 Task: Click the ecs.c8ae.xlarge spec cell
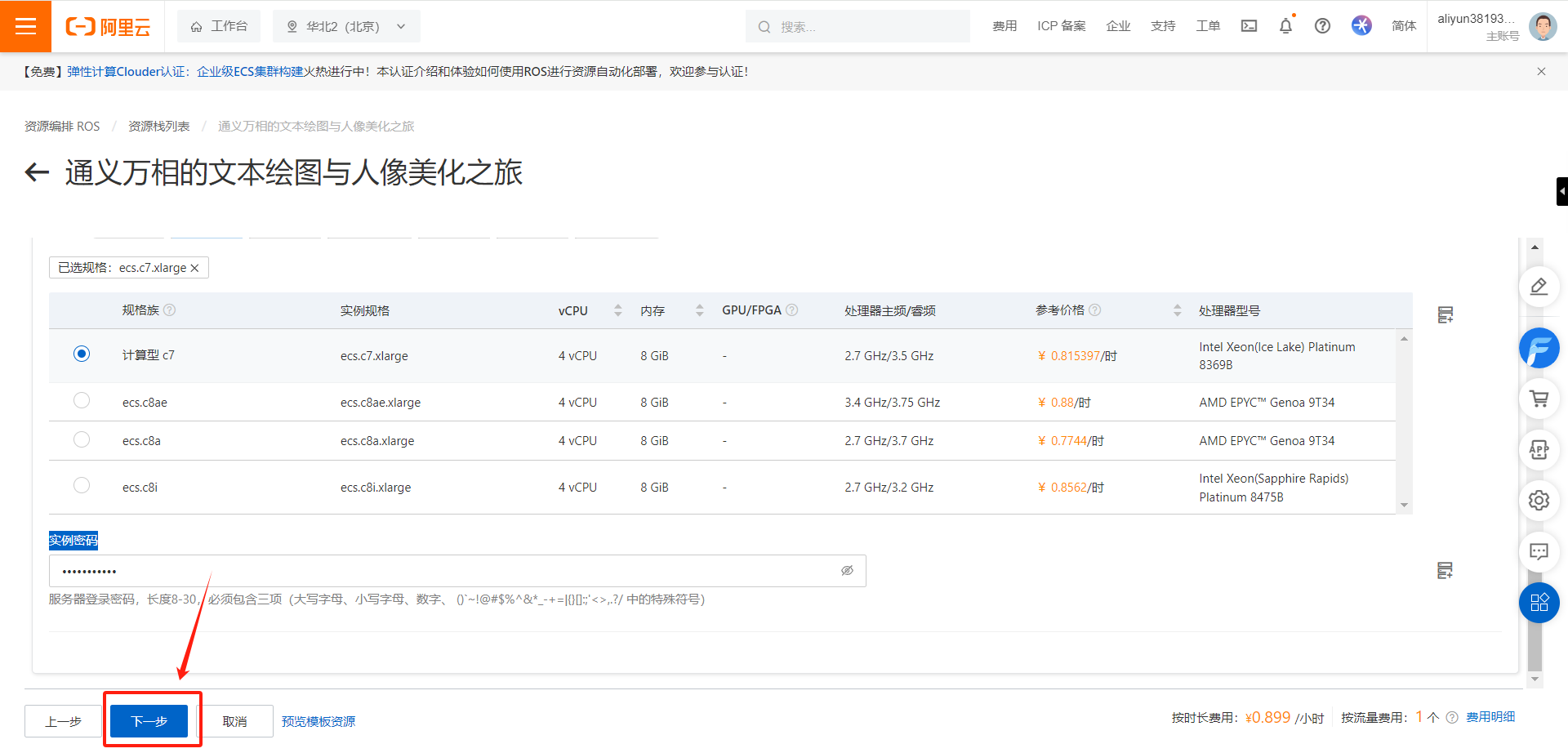381,403
